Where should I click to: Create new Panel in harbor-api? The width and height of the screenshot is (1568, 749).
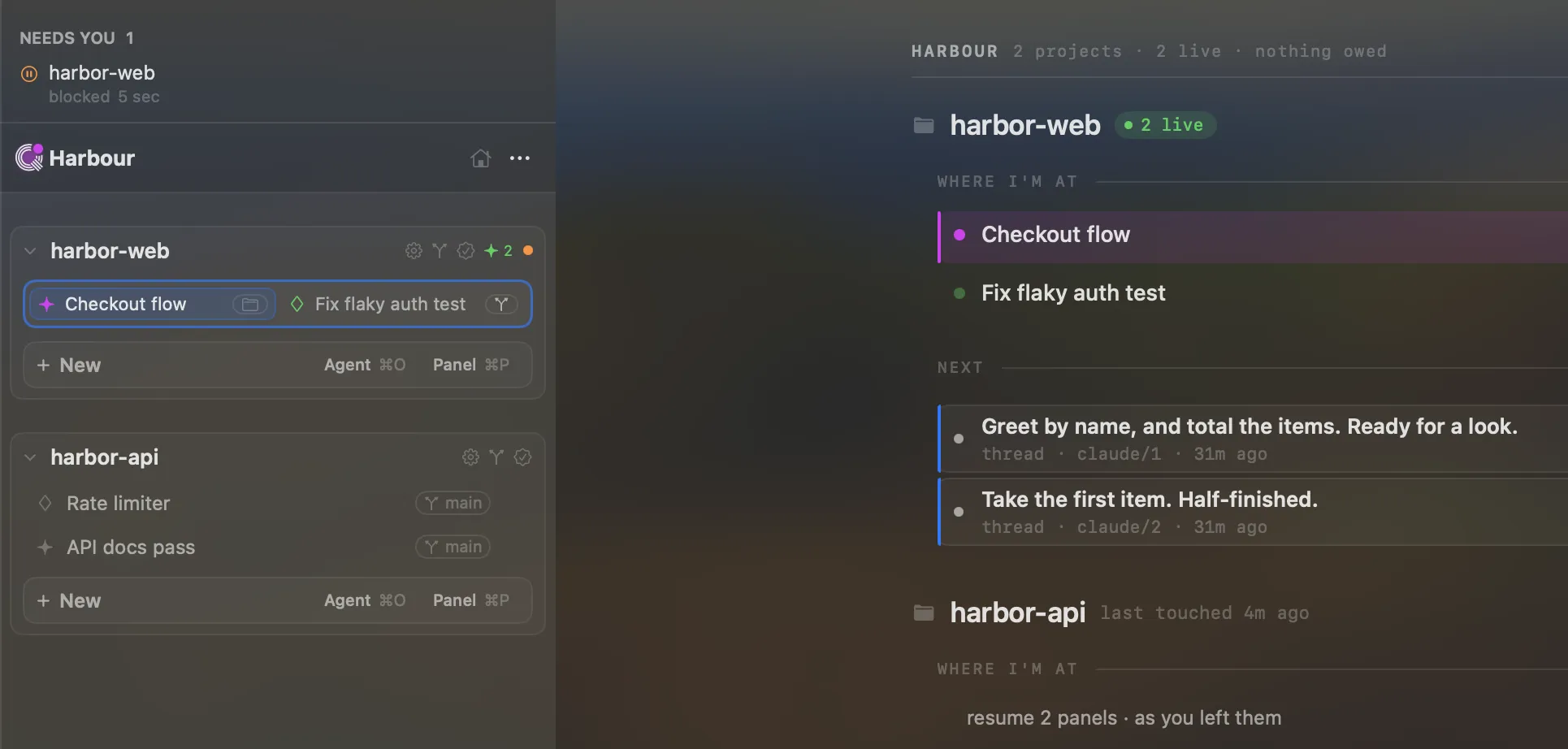(x=471, y=601)
